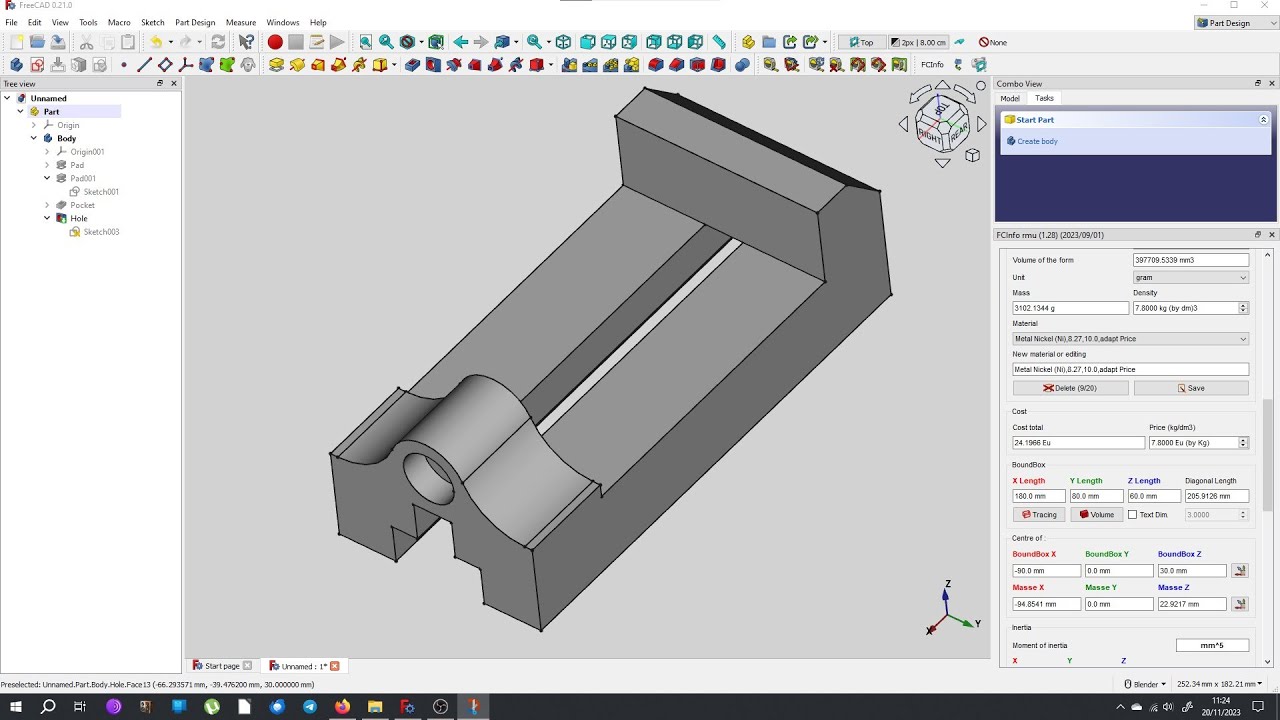The image size is (1280, 720).
Task: Open the Blender navigation style dropdown
Action: coord(1145,684)
